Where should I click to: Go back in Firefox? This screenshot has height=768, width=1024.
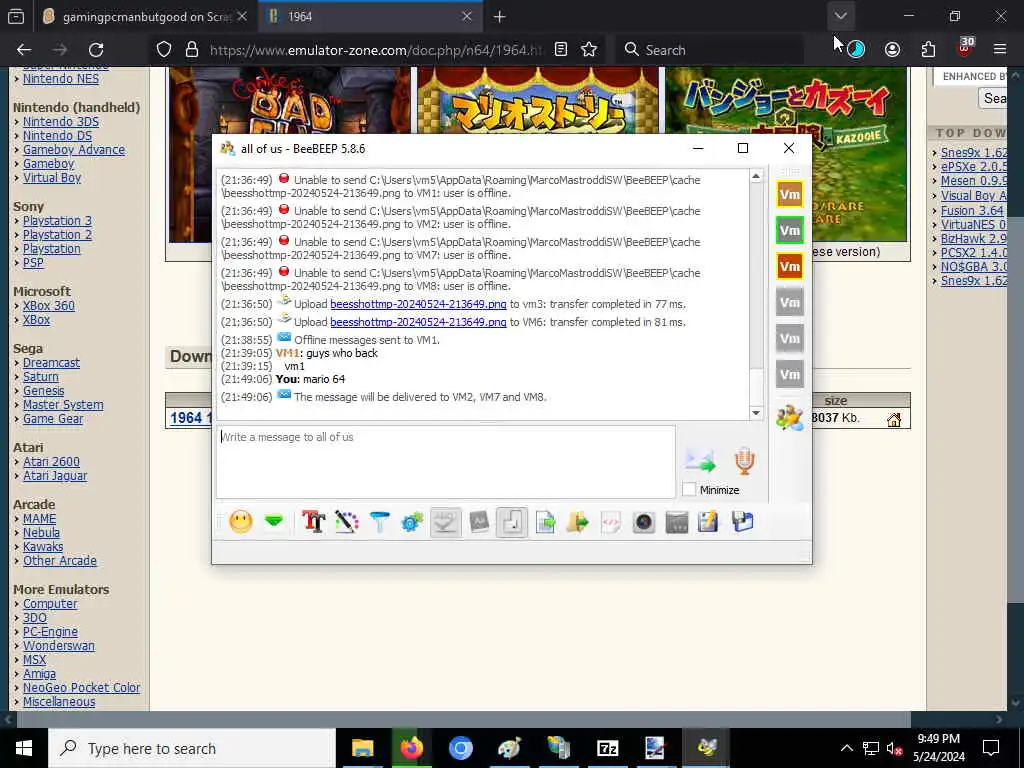click(24, 50)
